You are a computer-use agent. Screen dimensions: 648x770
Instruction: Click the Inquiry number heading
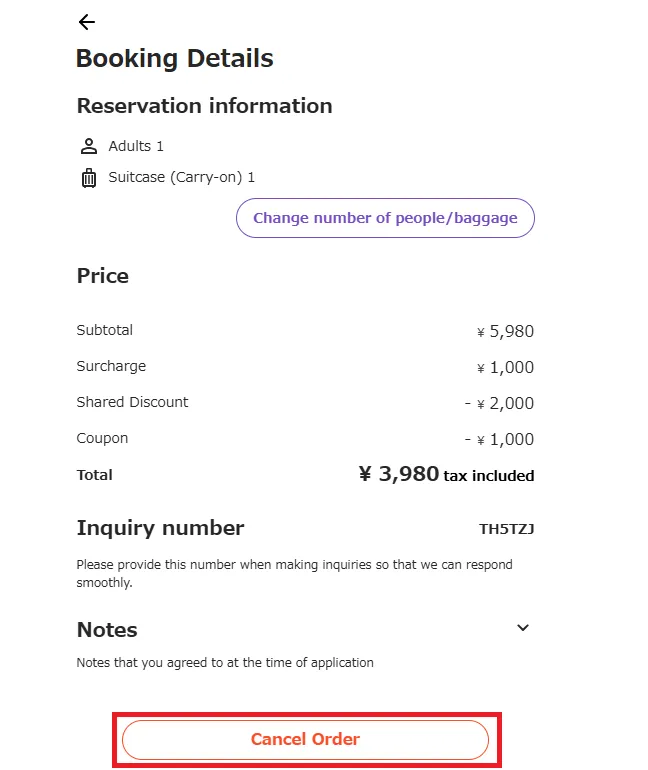160,528
